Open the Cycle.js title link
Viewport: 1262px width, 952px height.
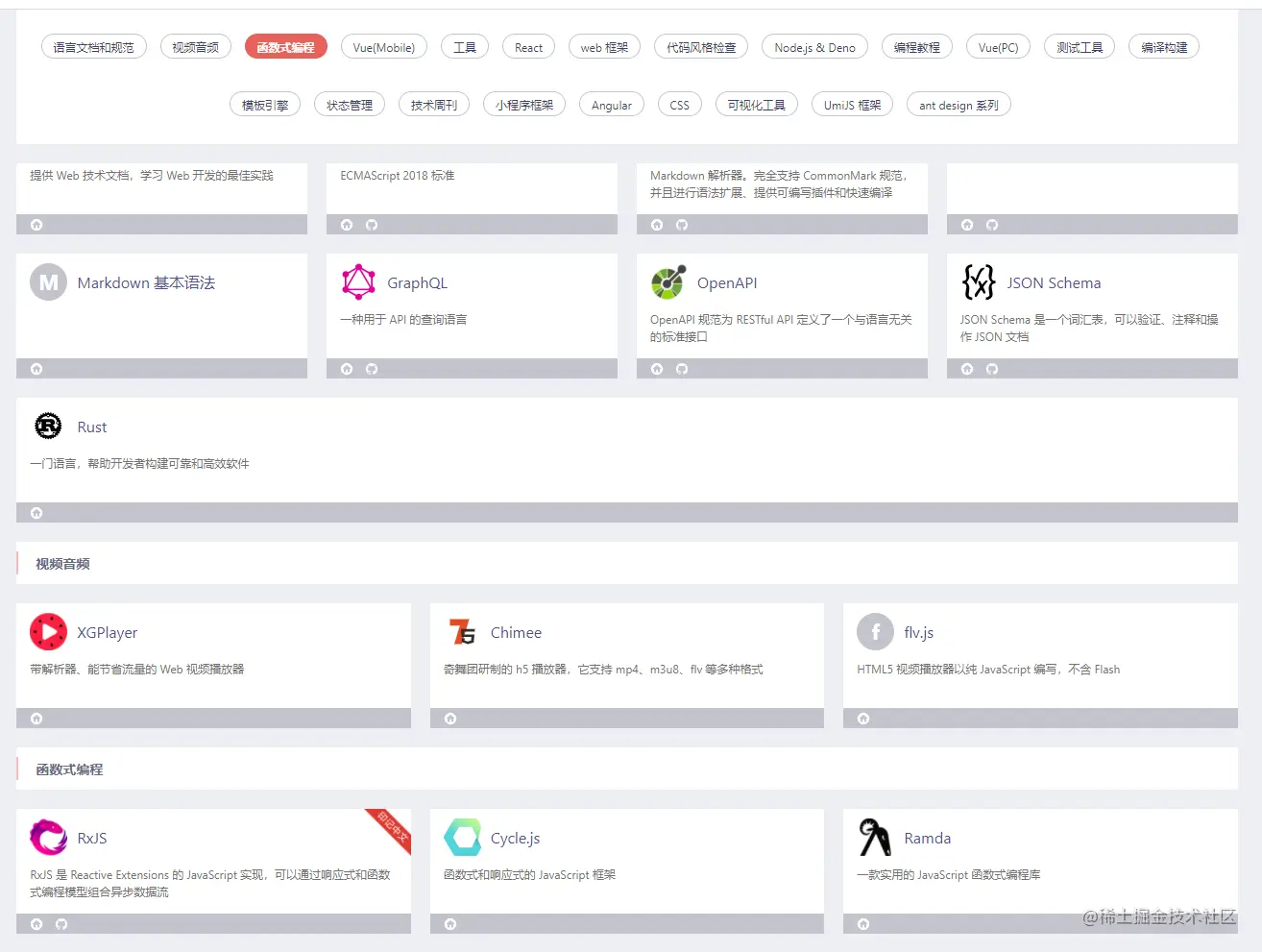(516, 838)
